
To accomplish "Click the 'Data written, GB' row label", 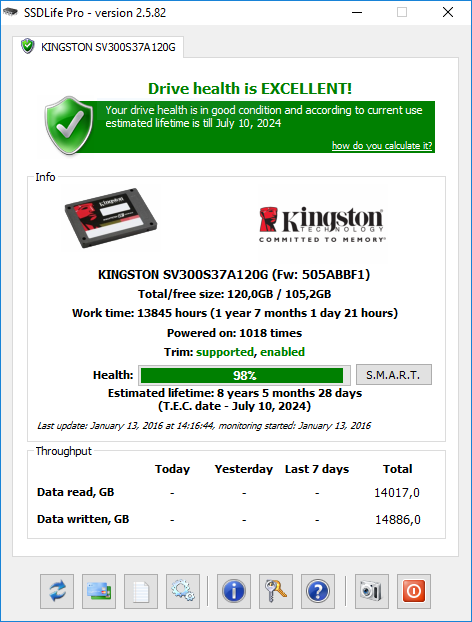I will [x=83, y=519].
